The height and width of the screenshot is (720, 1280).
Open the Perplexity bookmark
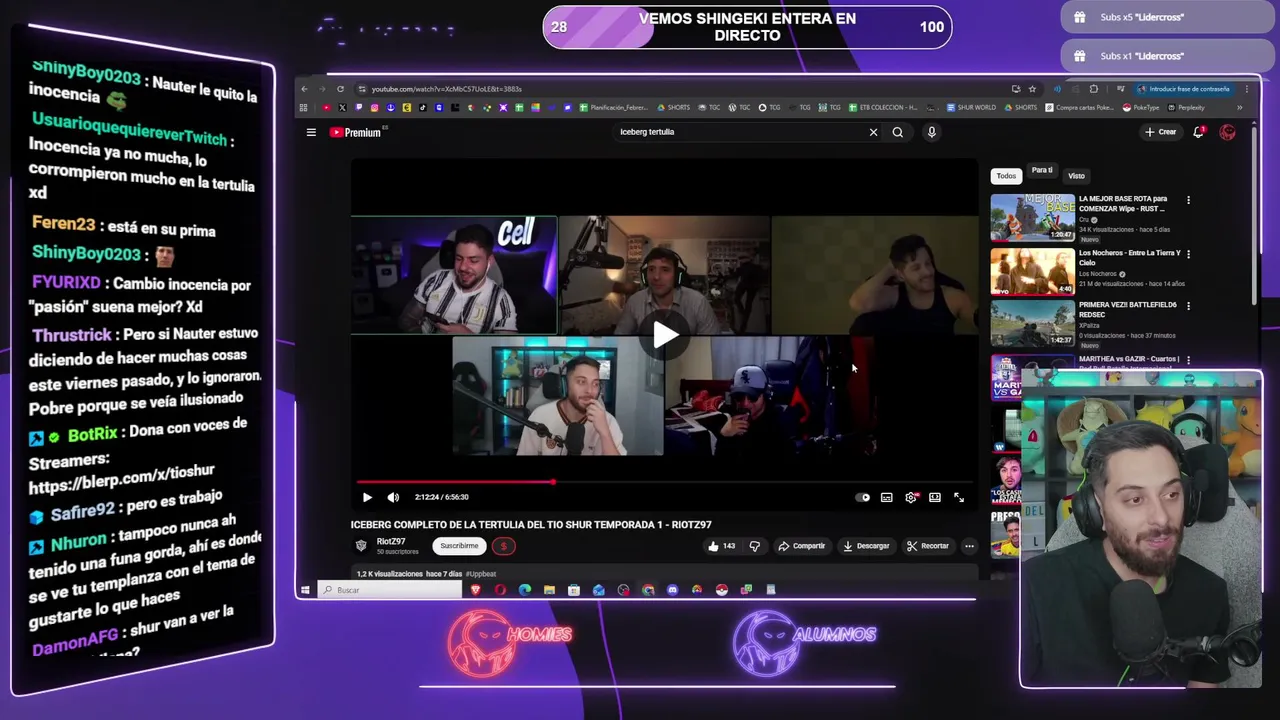coord(1186,108)
